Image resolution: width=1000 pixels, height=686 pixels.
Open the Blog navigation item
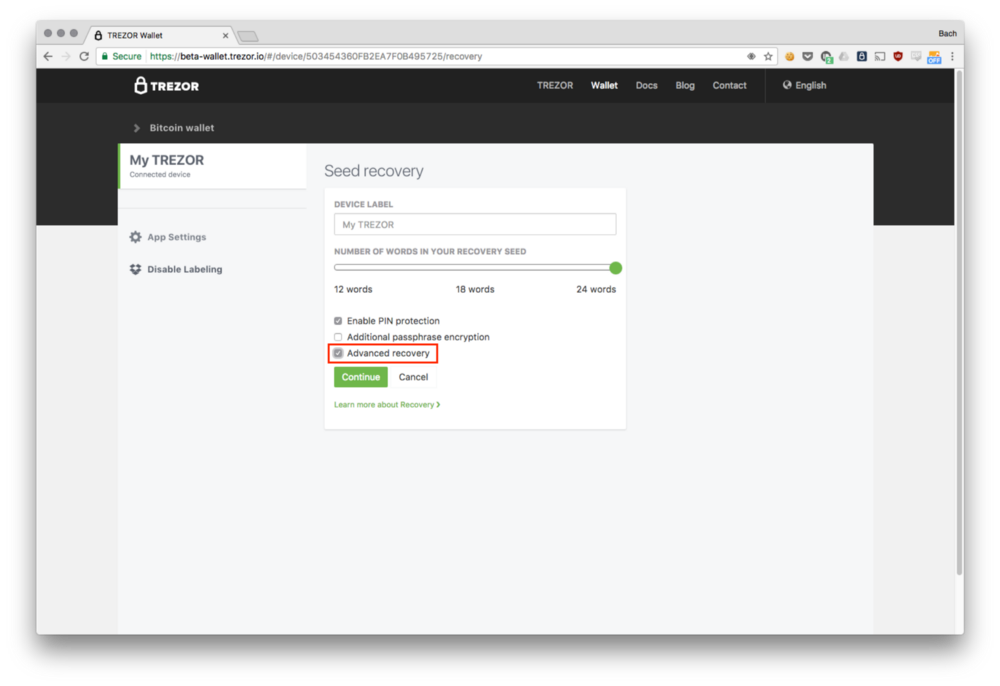684,86
